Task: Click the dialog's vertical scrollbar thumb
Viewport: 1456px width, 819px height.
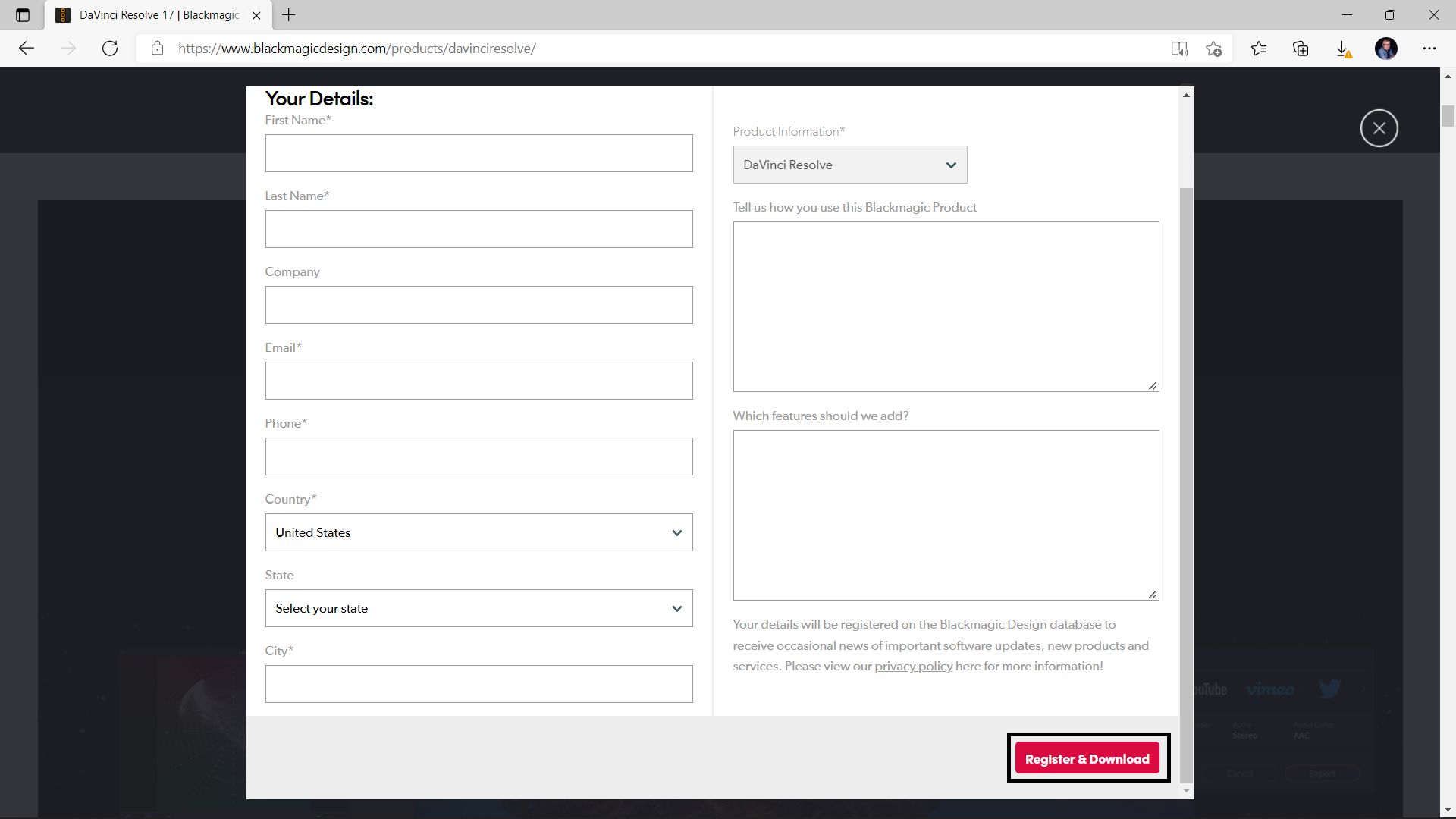Action: [x=1186, y=485]
